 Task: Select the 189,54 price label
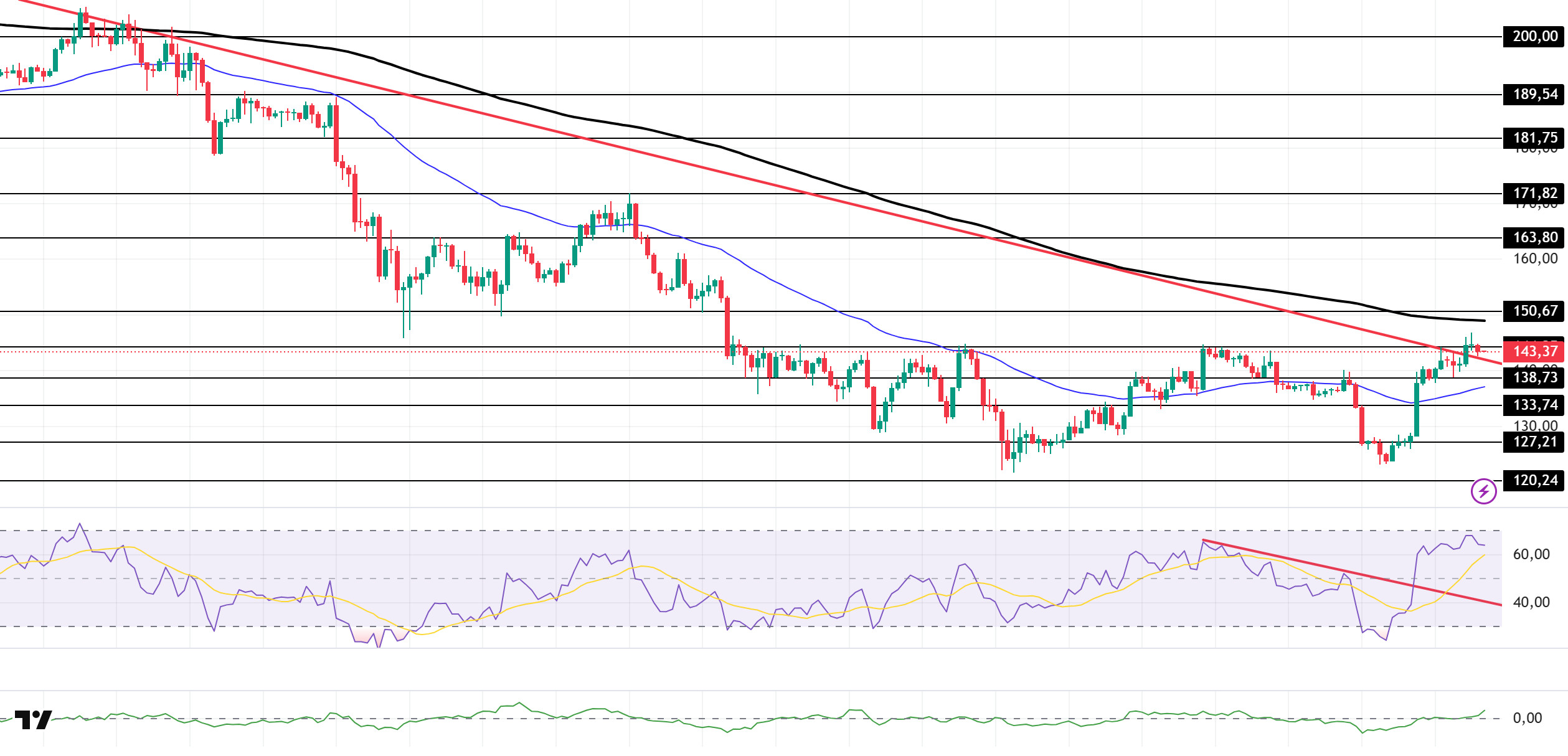tap(1534, 95)
